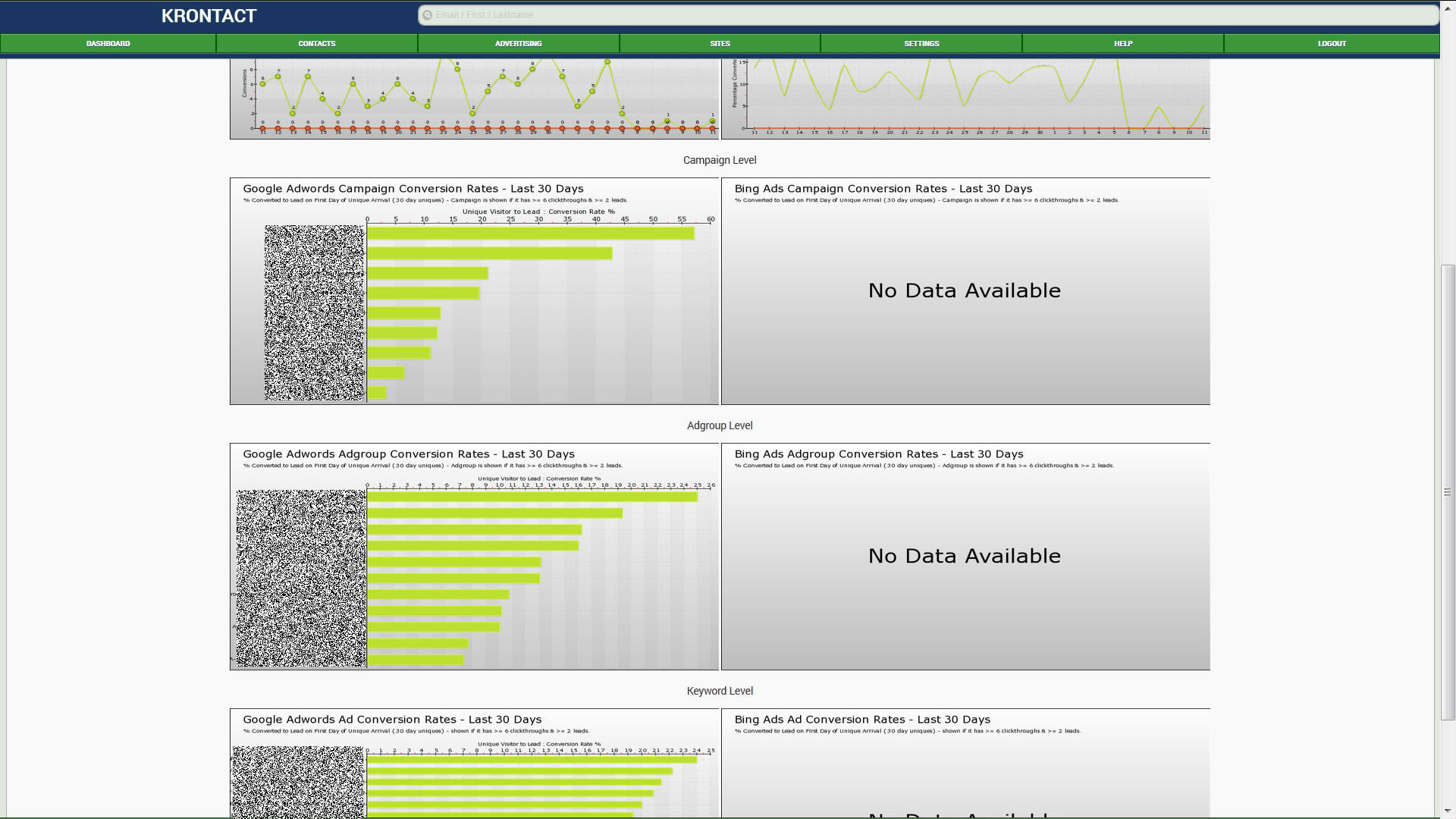The image size is (1456, 819).
Task: Click the Bing Ads Ad Conversion Rates title
Action: pos(862,720)
